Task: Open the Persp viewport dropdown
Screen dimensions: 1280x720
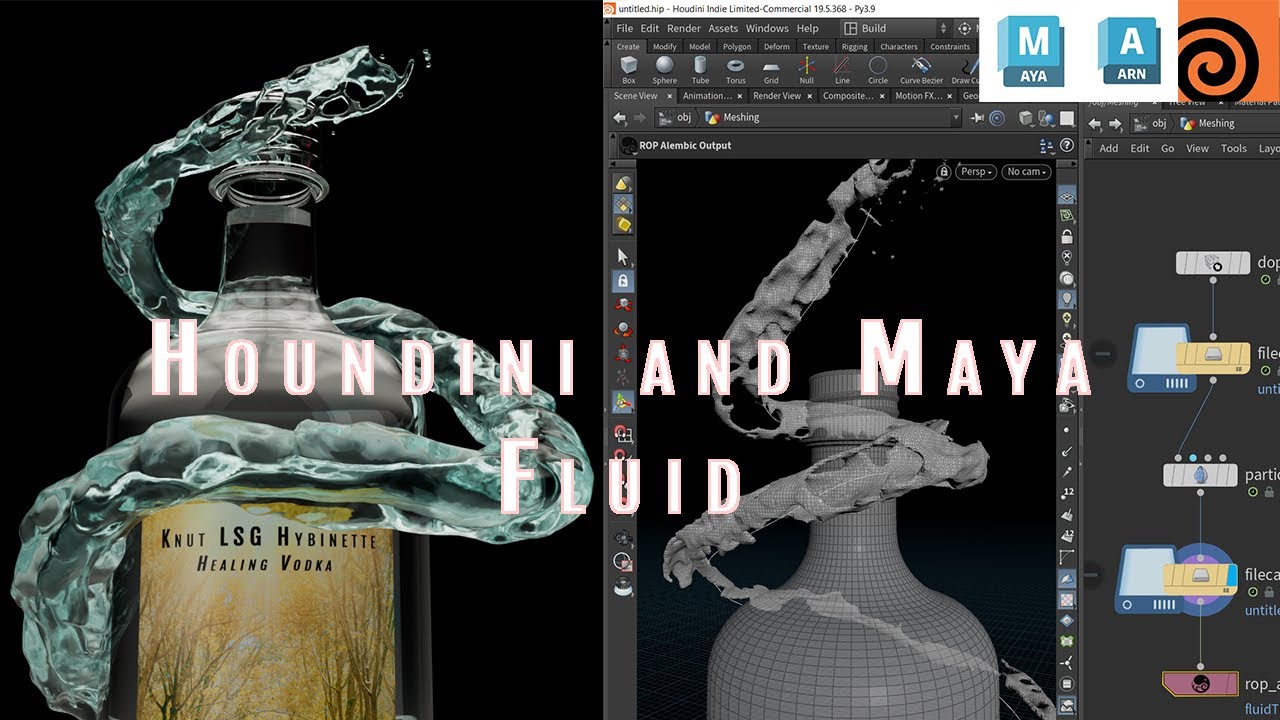Action: tap(976, 172)
